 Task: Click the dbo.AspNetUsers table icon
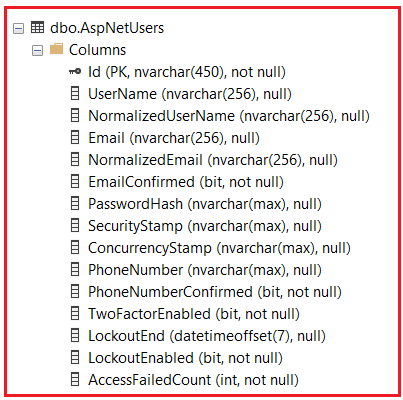37,27
